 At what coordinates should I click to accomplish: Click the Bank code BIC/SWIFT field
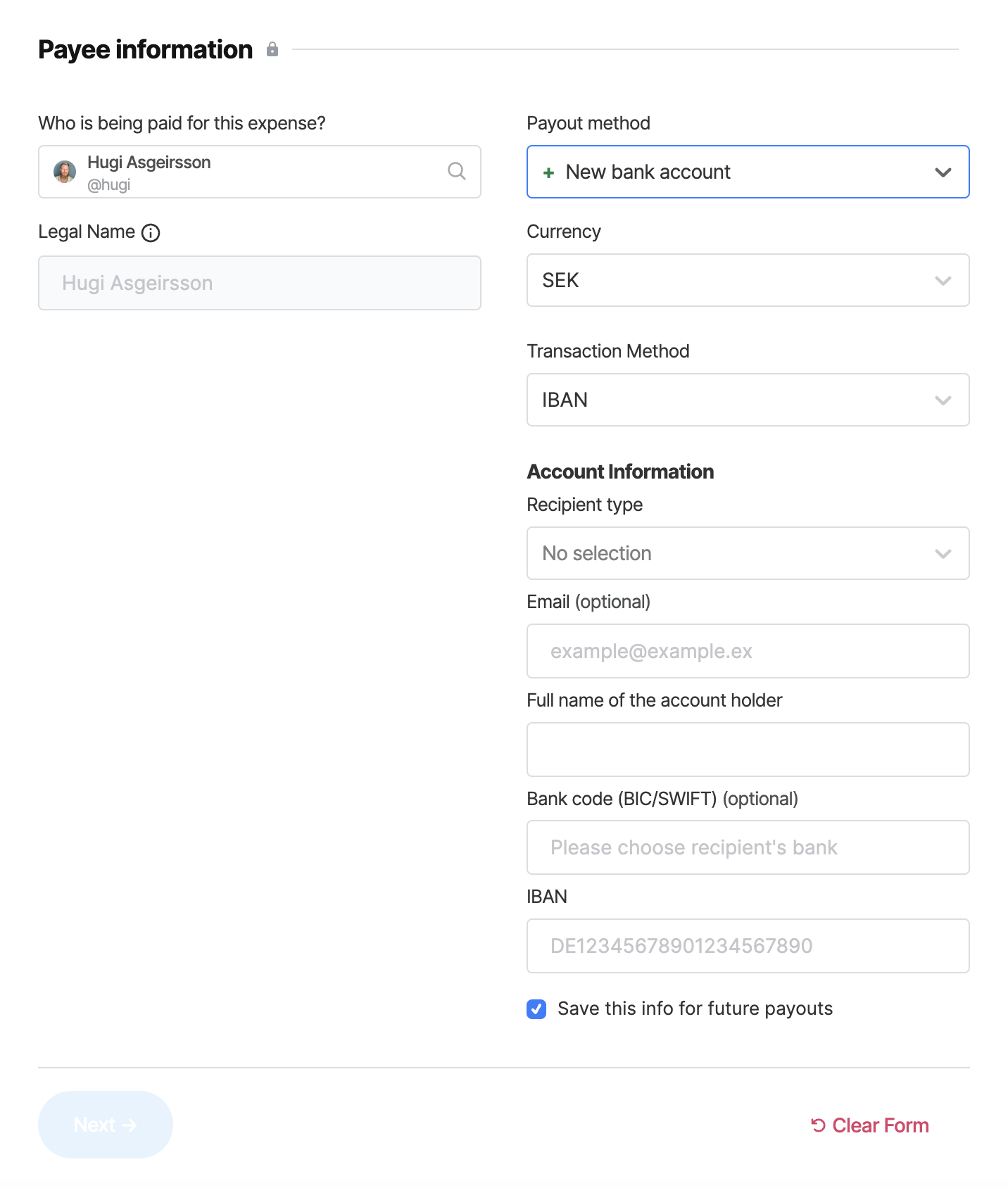pos(748,847)
